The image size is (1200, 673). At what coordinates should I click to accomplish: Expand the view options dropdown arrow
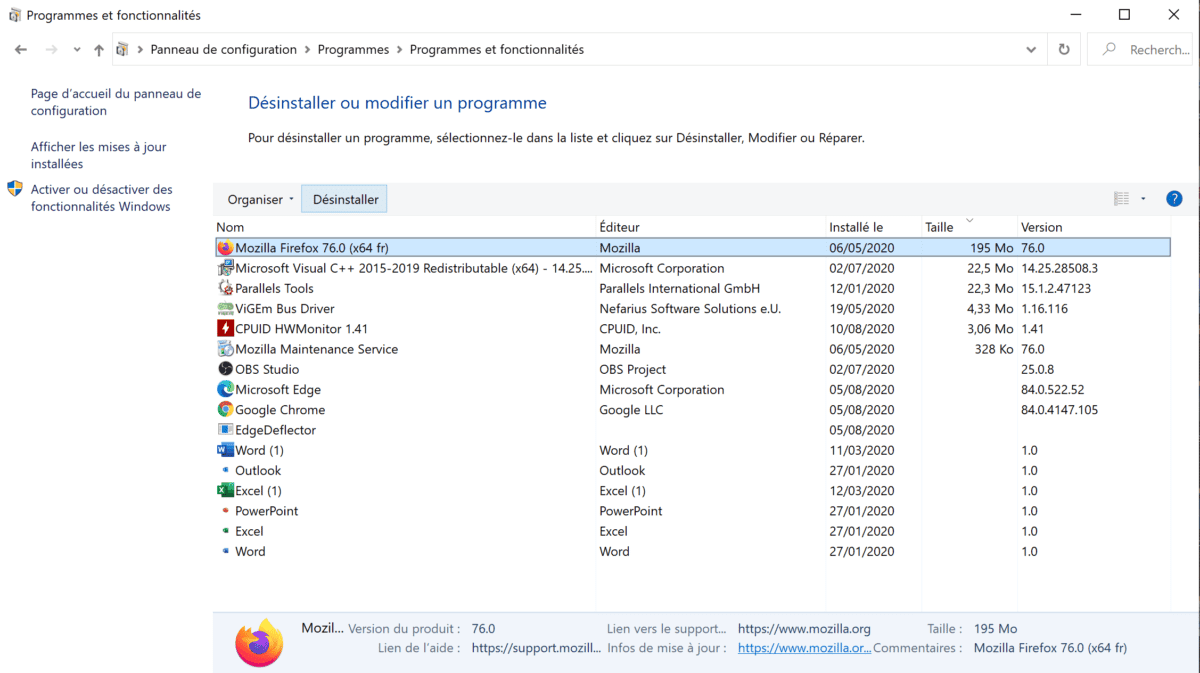(1143, 199)
